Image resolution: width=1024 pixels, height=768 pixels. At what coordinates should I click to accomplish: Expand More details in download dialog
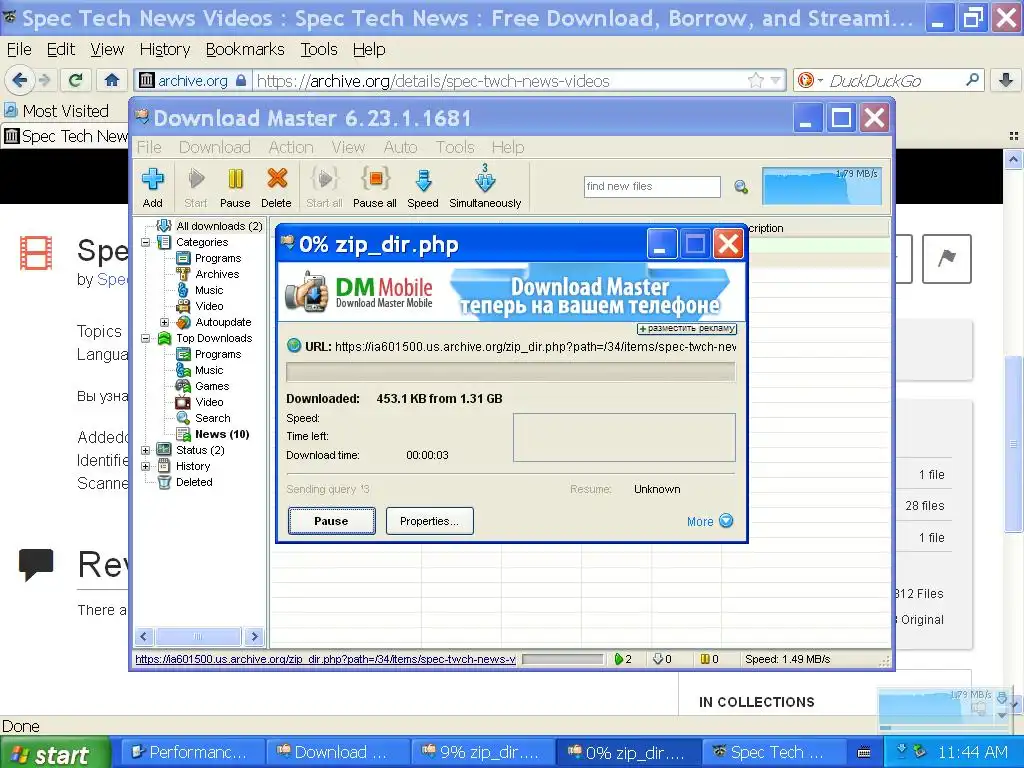pyautogui.click(x=710, y=521)
